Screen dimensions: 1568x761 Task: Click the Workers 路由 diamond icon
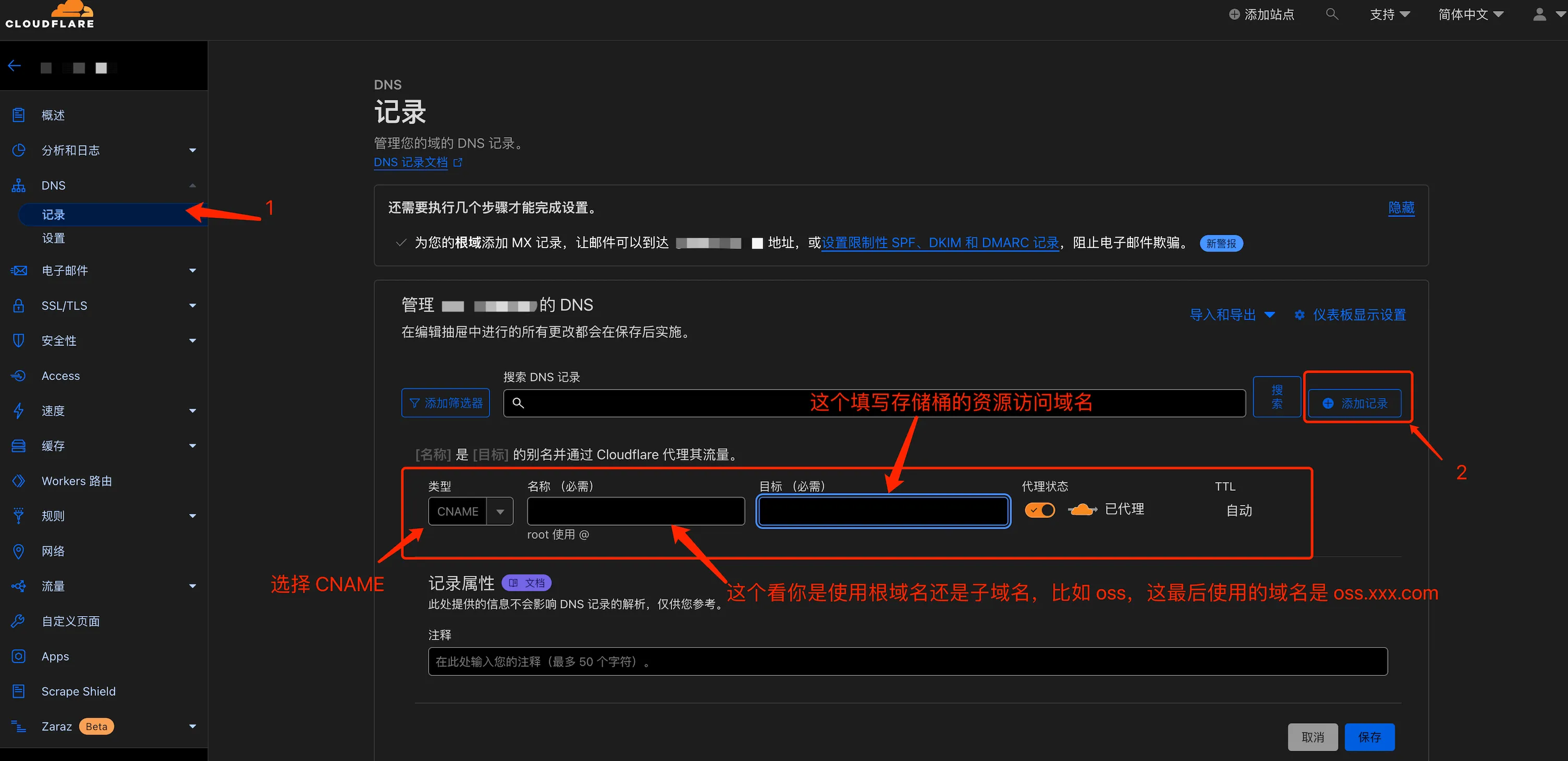click(19, 481)
